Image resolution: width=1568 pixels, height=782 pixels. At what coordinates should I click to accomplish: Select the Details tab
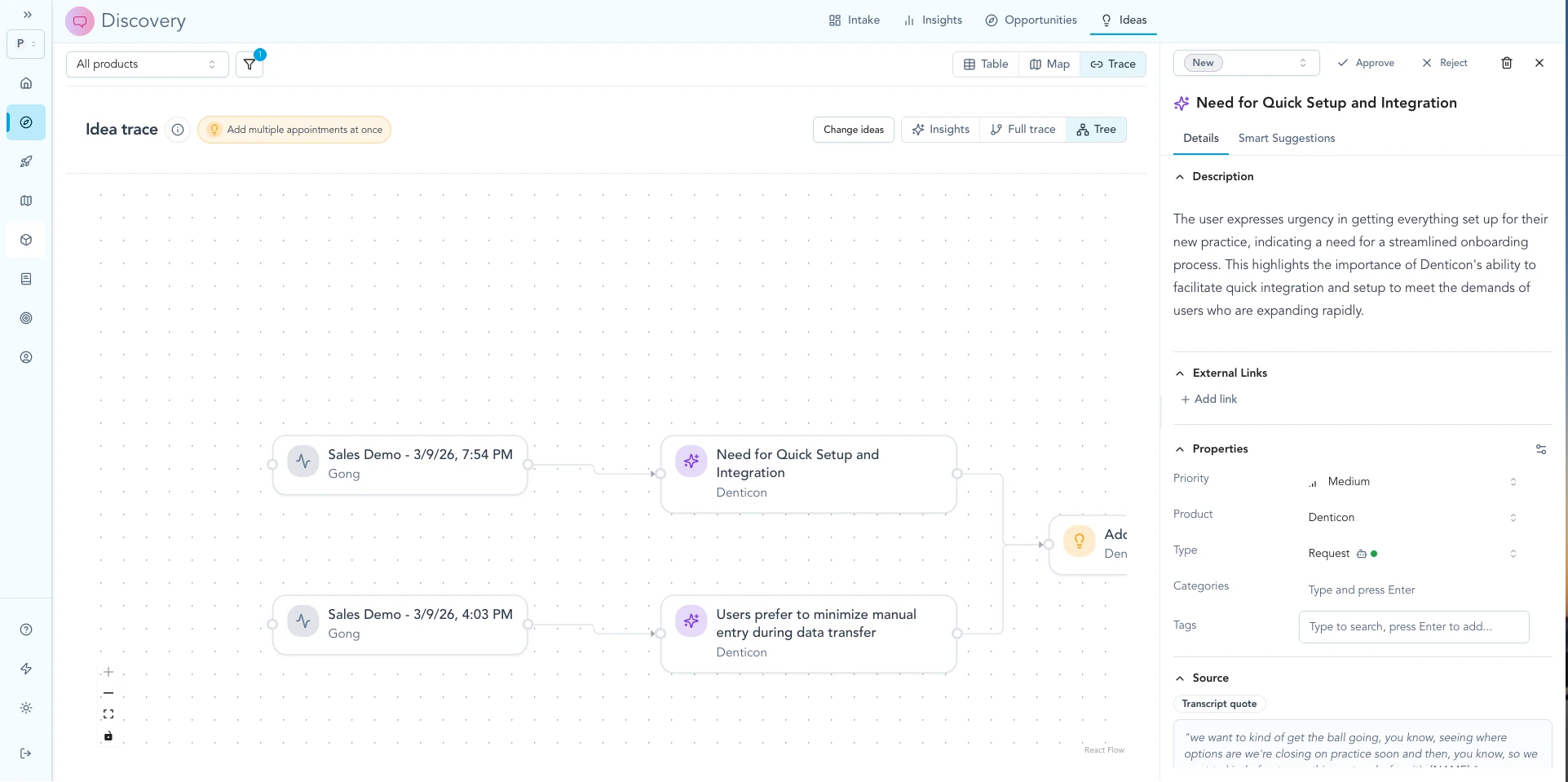(x=1201, y=139)
